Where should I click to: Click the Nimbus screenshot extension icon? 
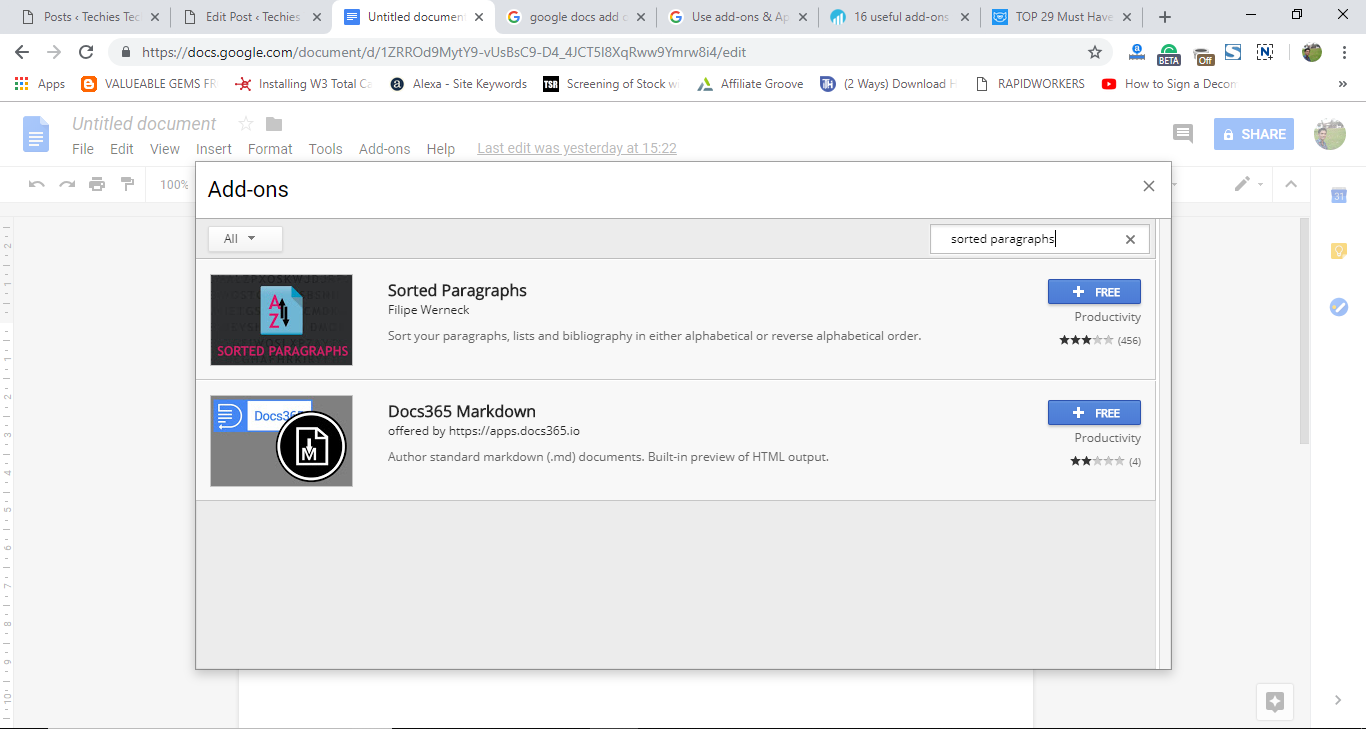(x=1265, y=52)
